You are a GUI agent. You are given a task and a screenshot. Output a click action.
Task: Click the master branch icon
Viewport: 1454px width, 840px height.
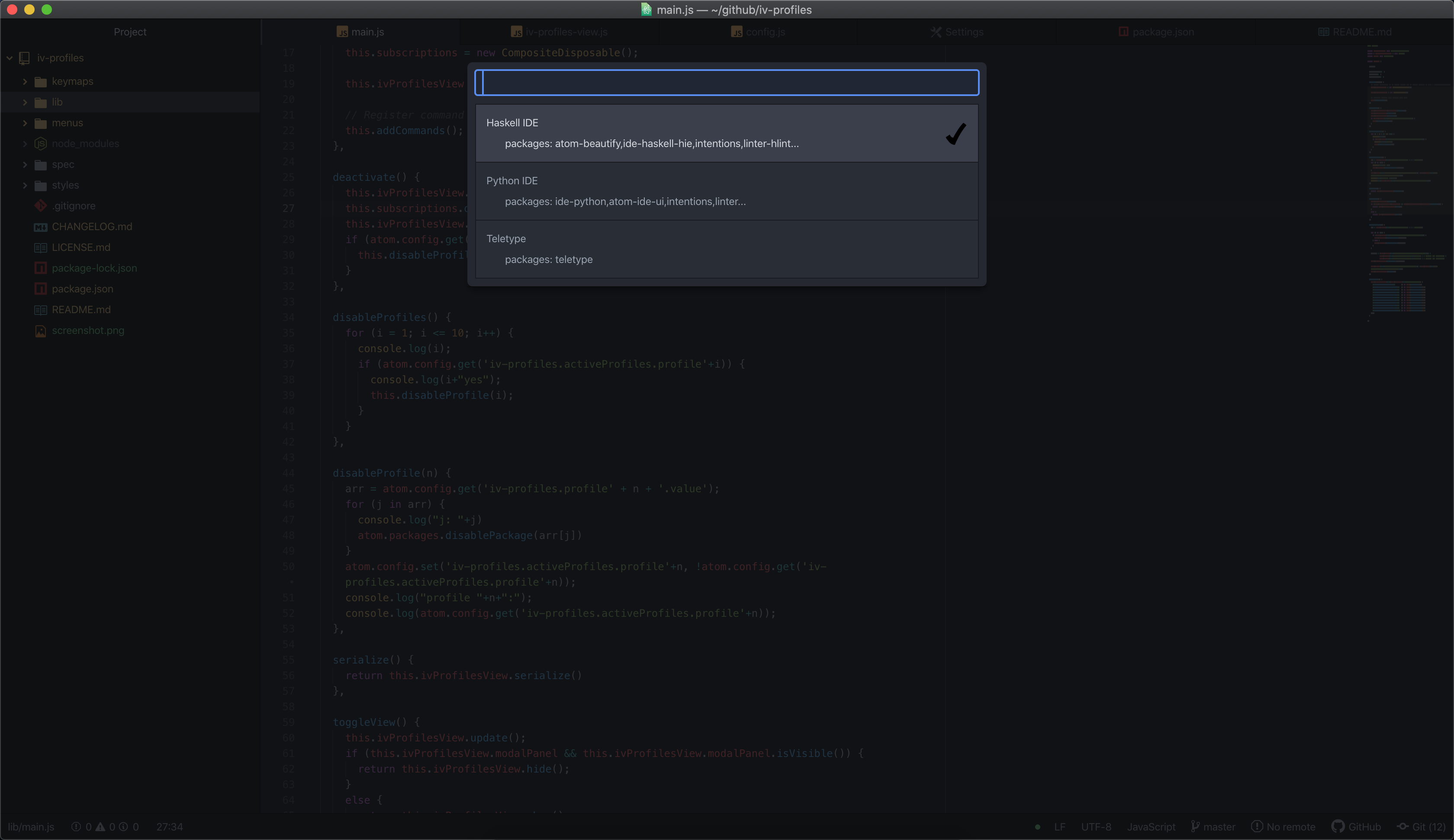1195,826
